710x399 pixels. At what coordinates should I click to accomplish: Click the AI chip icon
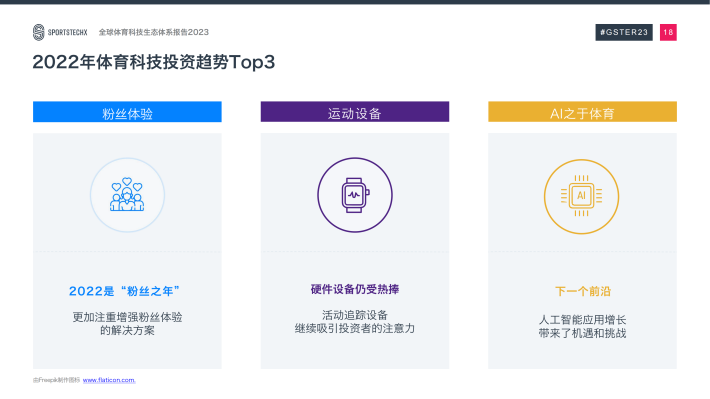point(581,196)
